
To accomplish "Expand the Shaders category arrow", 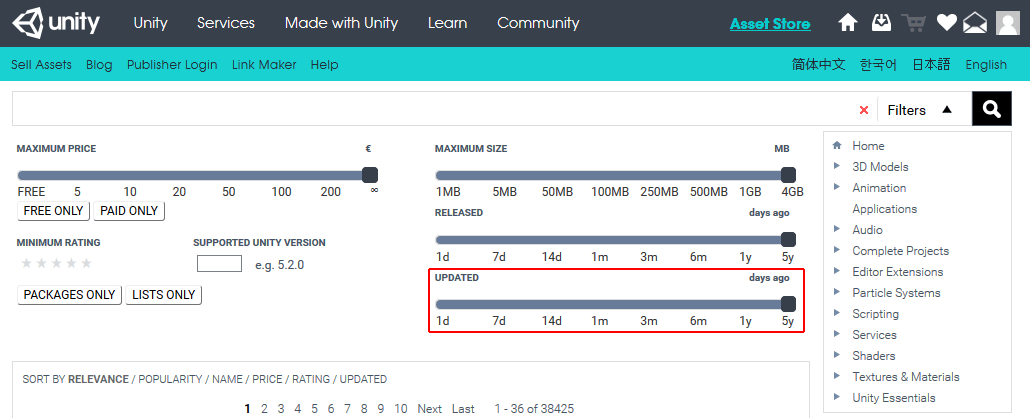I will [x=837, y=356].
